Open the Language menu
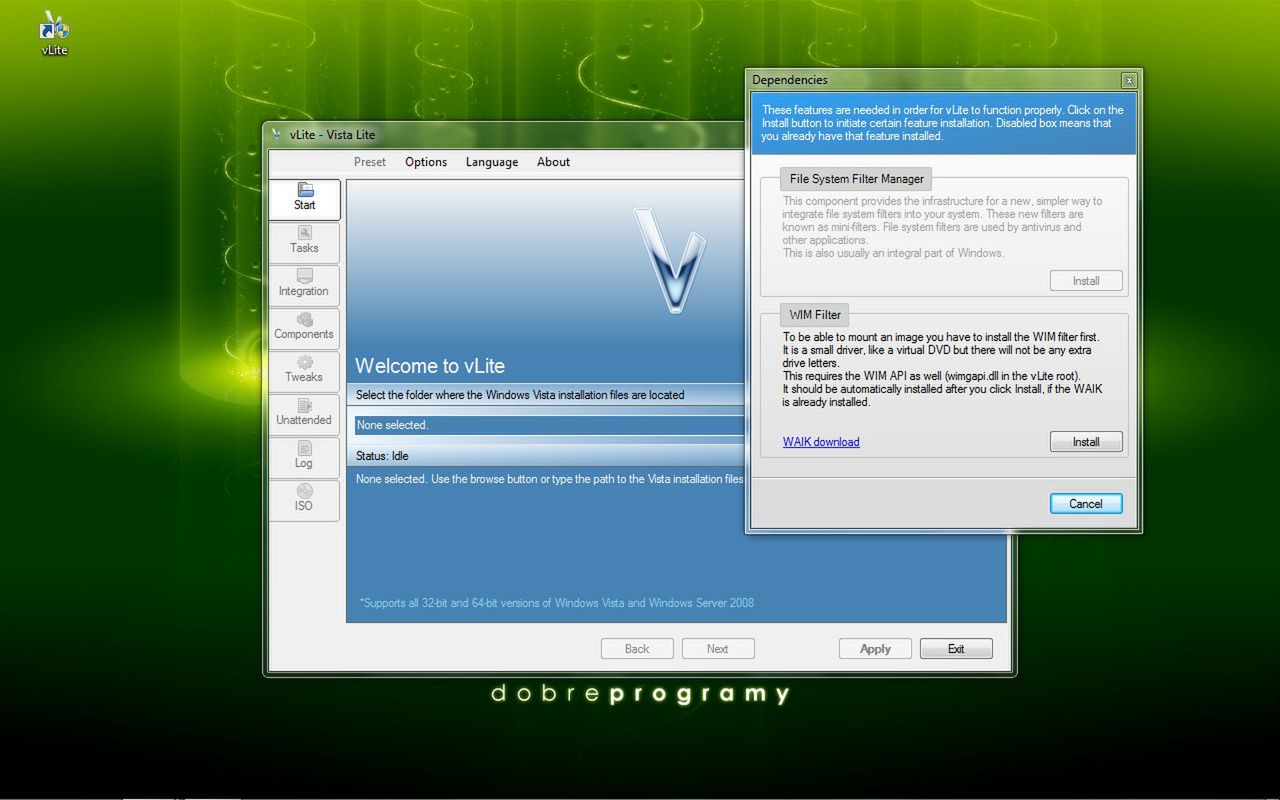This screenshot has height=800, width=1280. click(492, 162)
